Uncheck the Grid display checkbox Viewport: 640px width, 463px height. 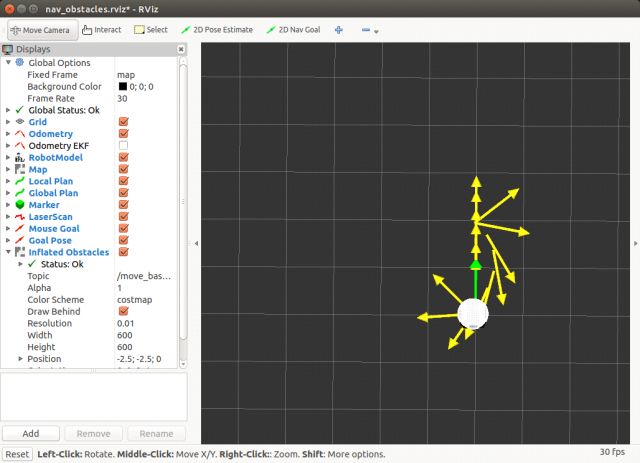pos(123,121)
